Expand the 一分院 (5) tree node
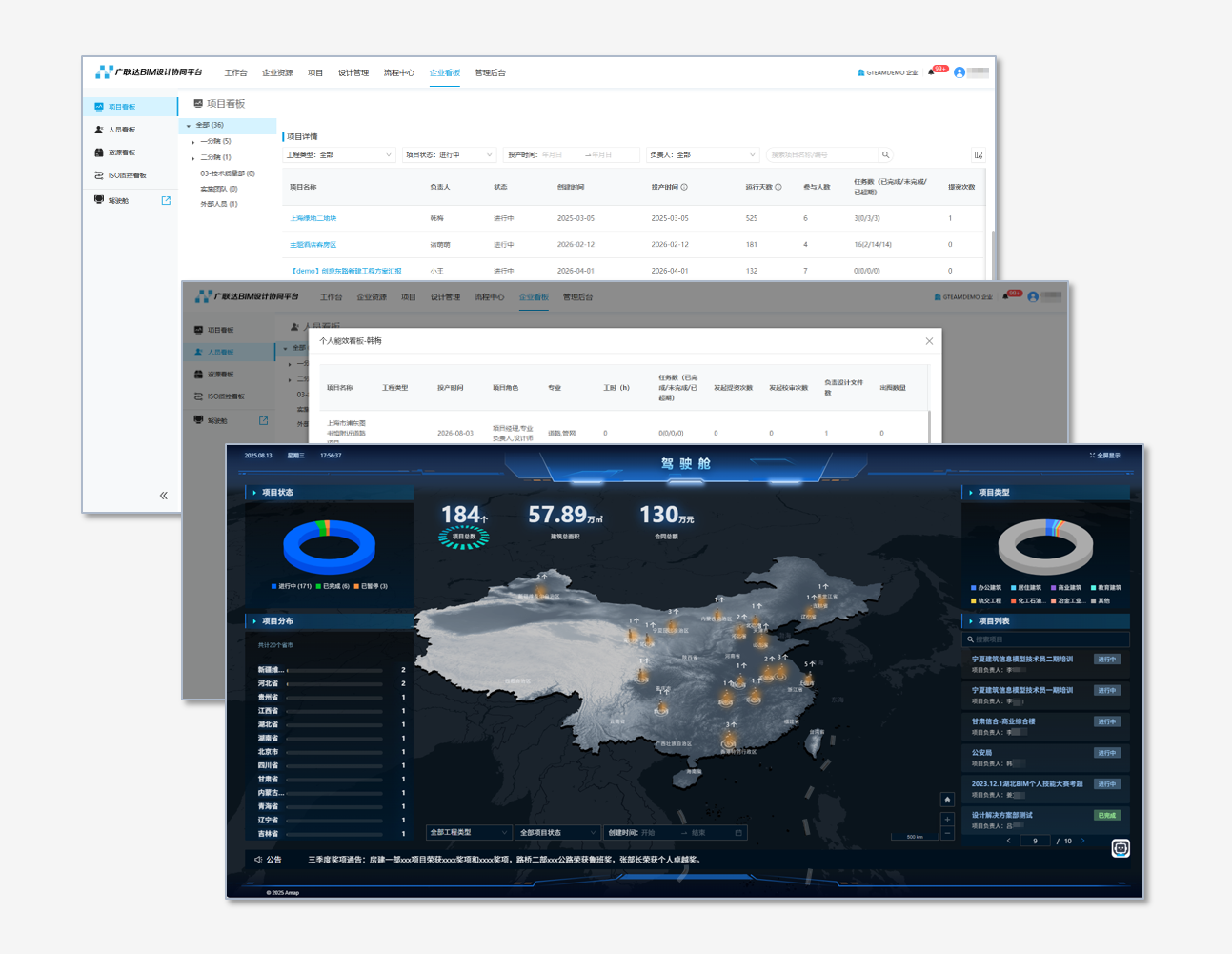 point(193,142)
